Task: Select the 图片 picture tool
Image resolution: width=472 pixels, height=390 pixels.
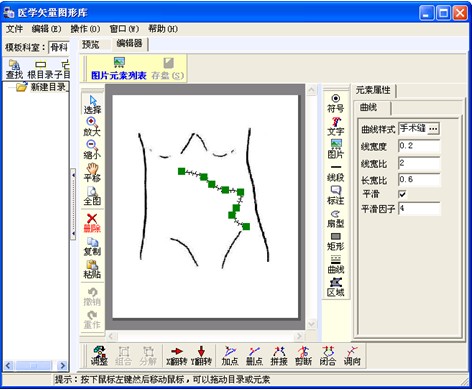Action: tap(336, 149)
